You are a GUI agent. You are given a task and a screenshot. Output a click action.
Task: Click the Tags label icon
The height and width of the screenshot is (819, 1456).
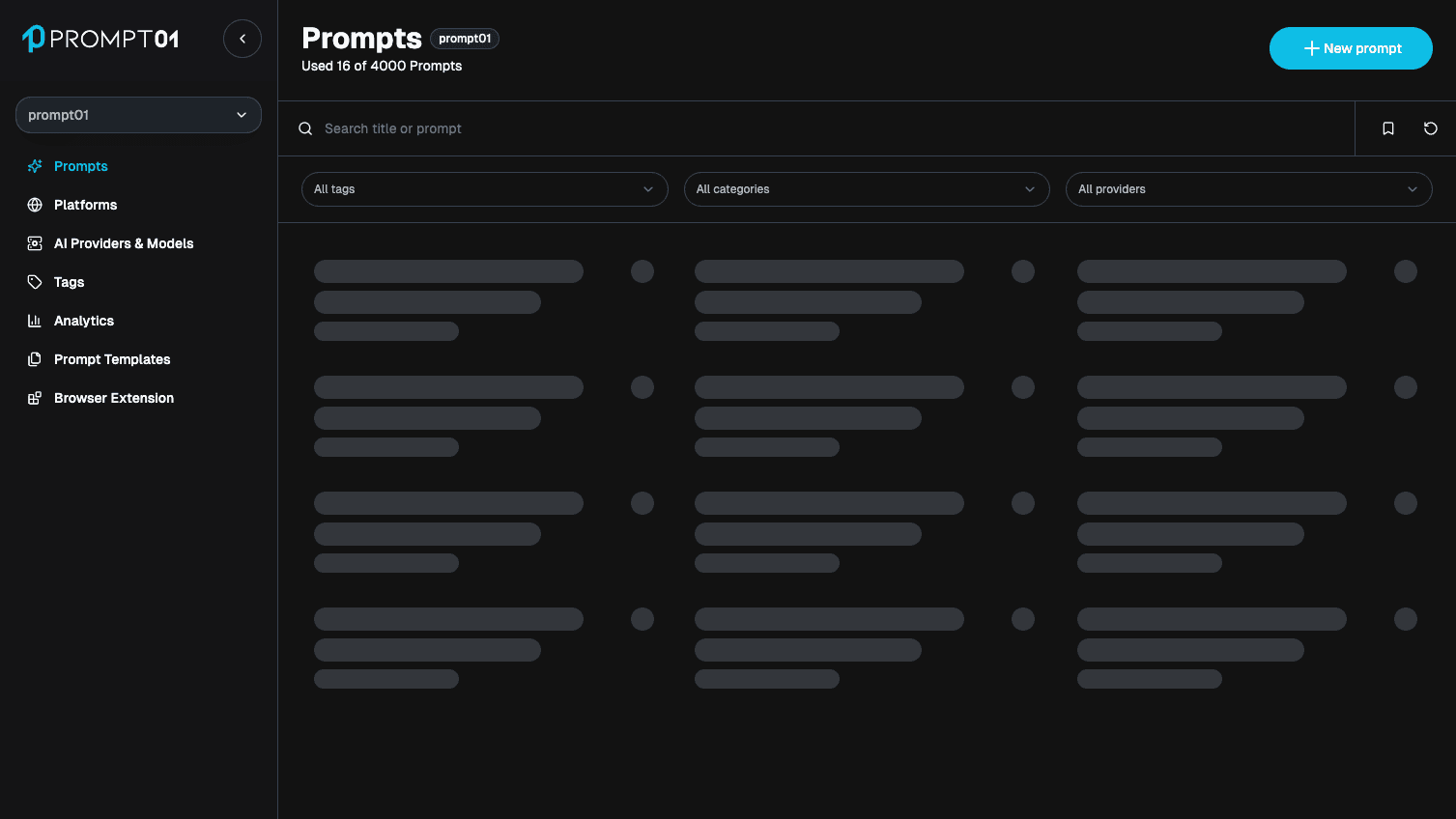[x=35, y=282]
